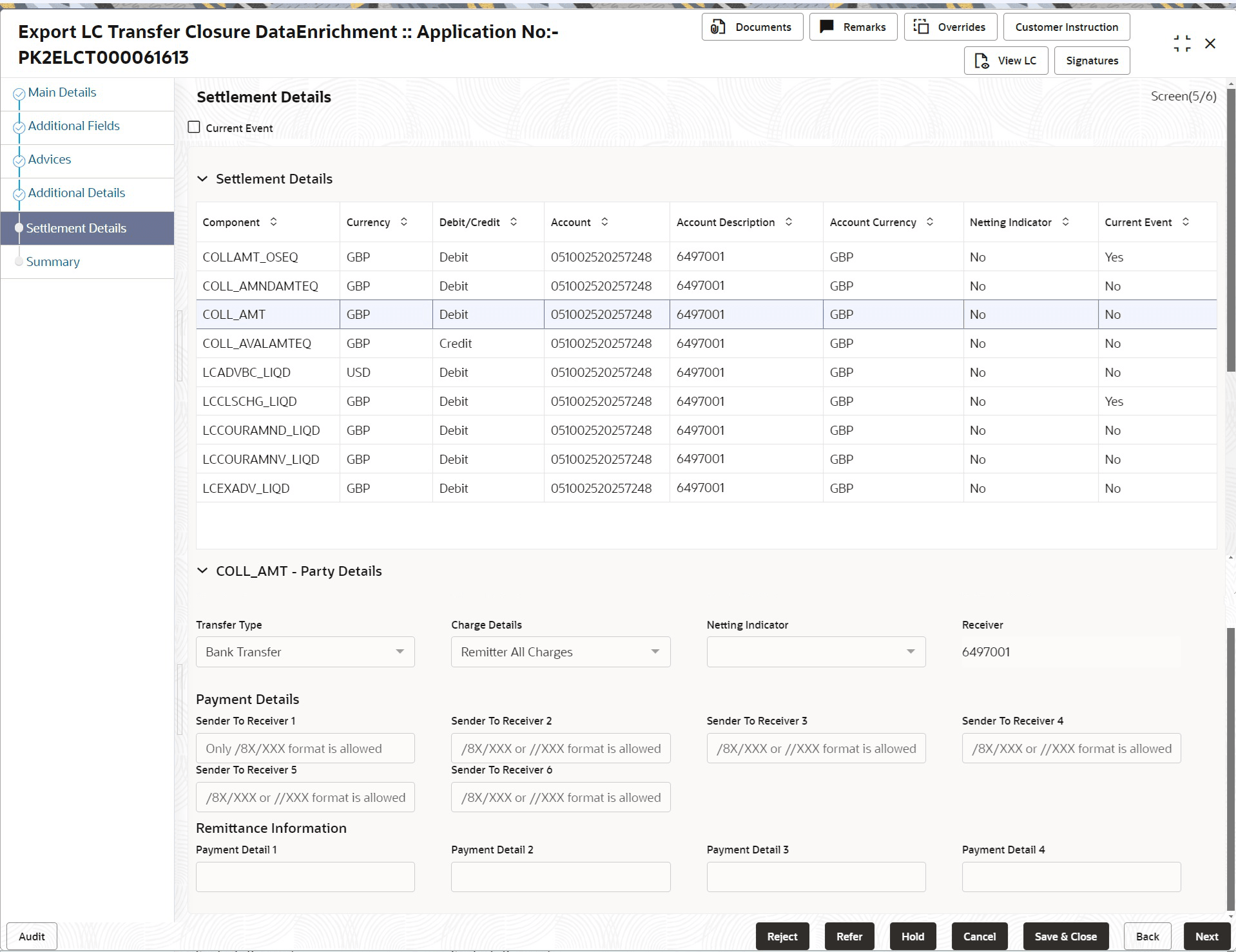
Task: Click the Save & Close button
Action: pyautogui.click(x=1065, y=937)
